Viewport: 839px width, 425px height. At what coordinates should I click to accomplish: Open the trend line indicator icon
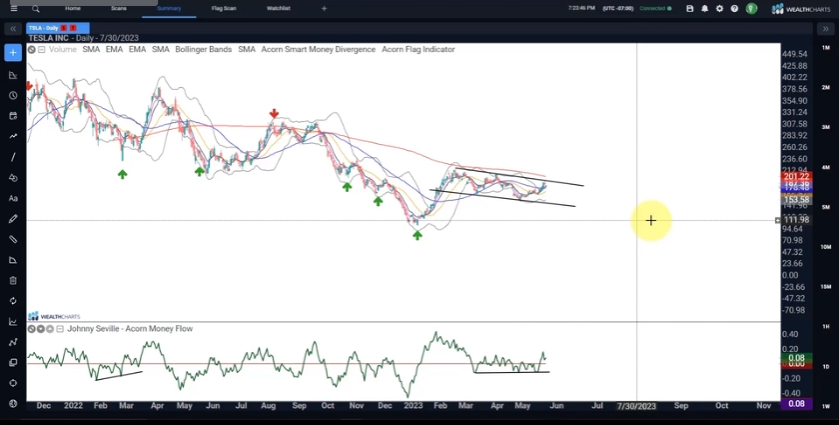tap(13, 136)
